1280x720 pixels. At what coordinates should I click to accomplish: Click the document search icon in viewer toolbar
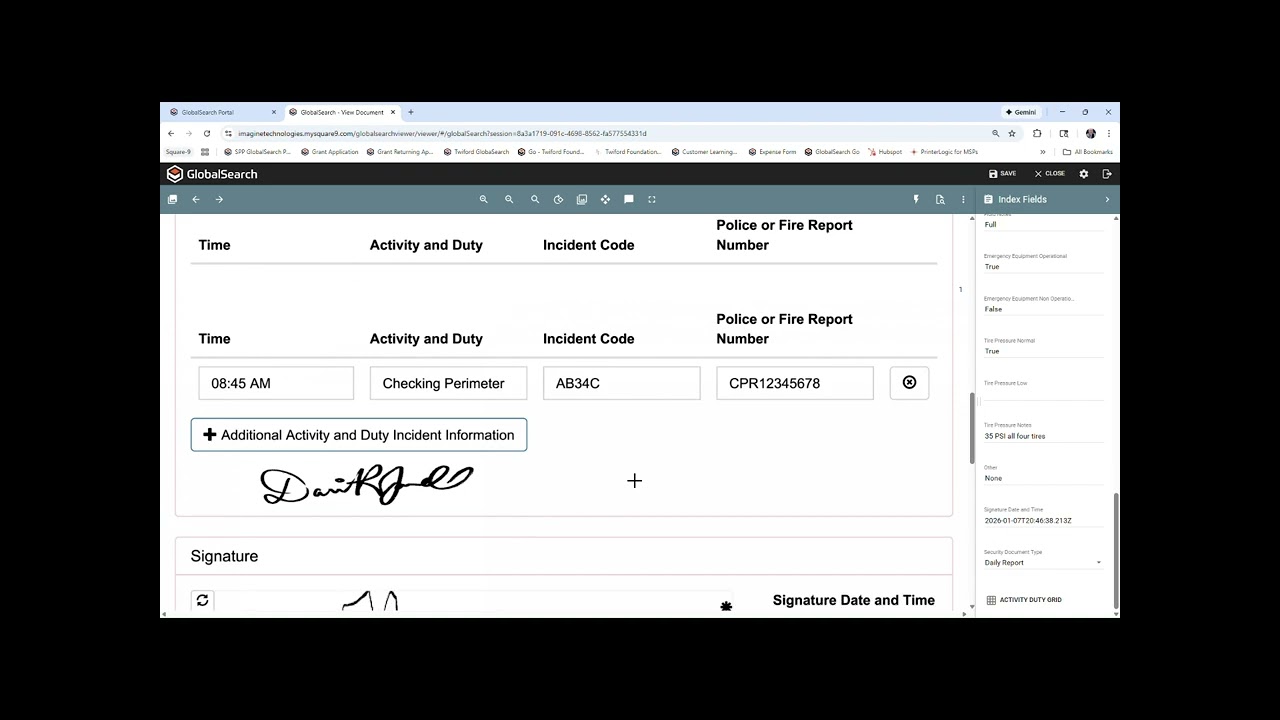click(x=940, y=199)
